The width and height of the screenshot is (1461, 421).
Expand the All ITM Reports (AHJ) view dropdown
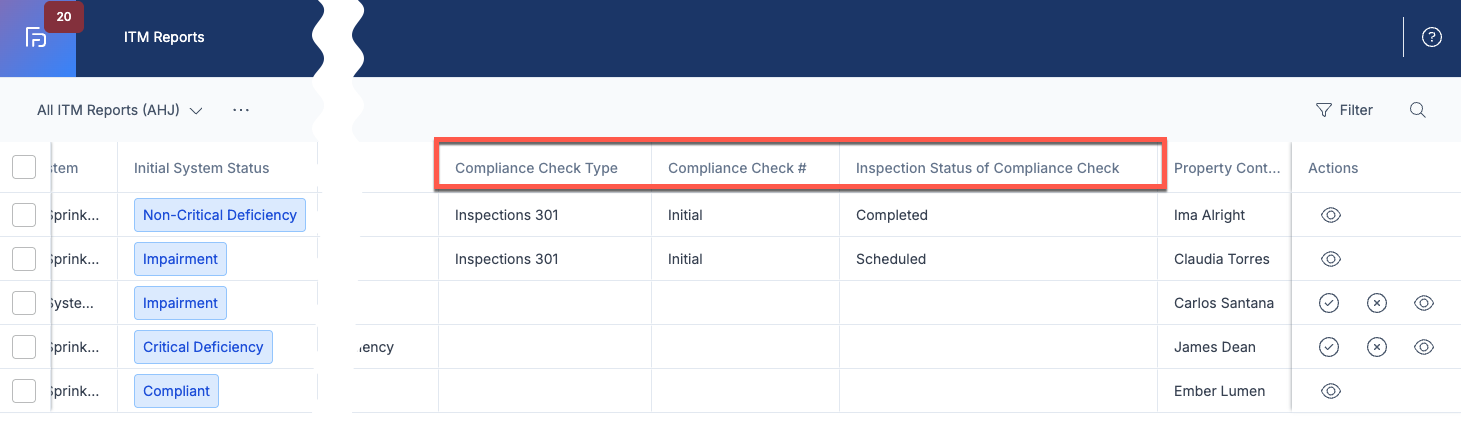coord(120,110)
